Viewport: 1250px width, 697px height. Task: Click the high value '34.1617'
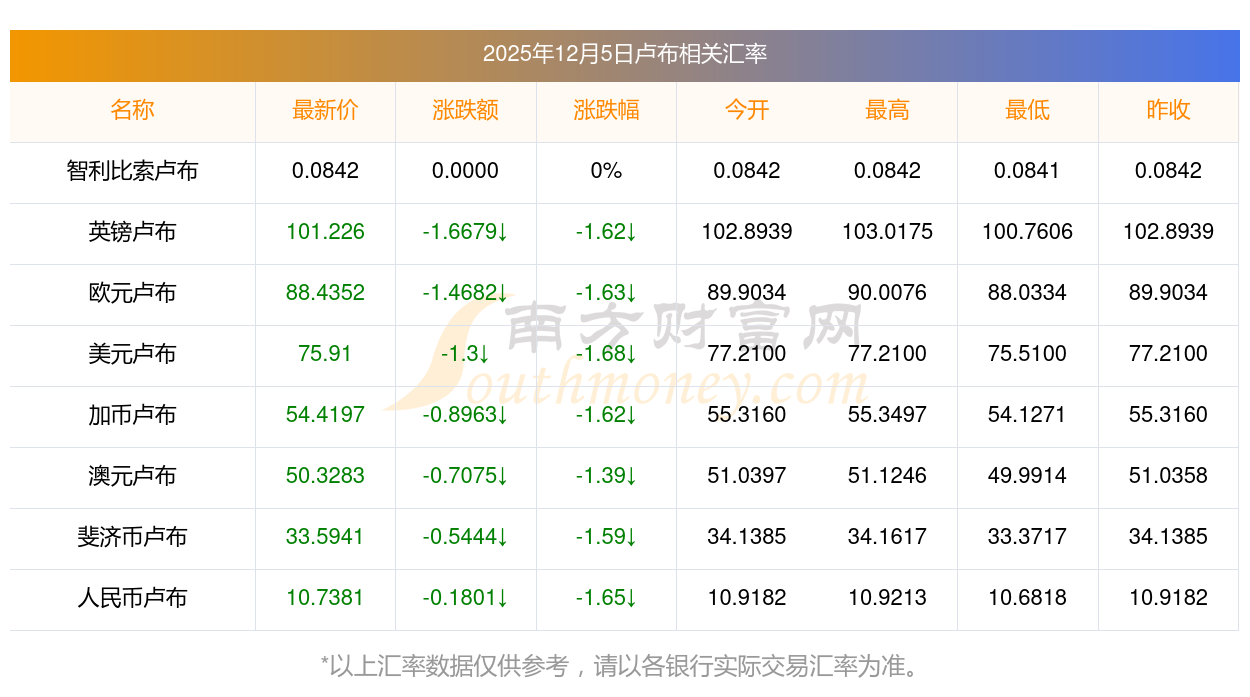[x=887, y=537]
